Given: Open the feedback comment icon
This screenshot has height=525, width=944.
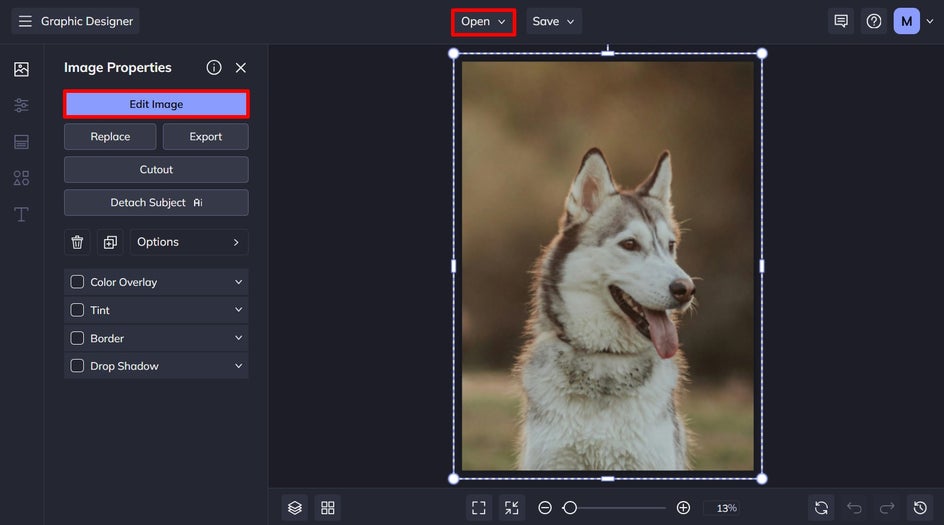Looking at the screenshot, I should 841,21.
